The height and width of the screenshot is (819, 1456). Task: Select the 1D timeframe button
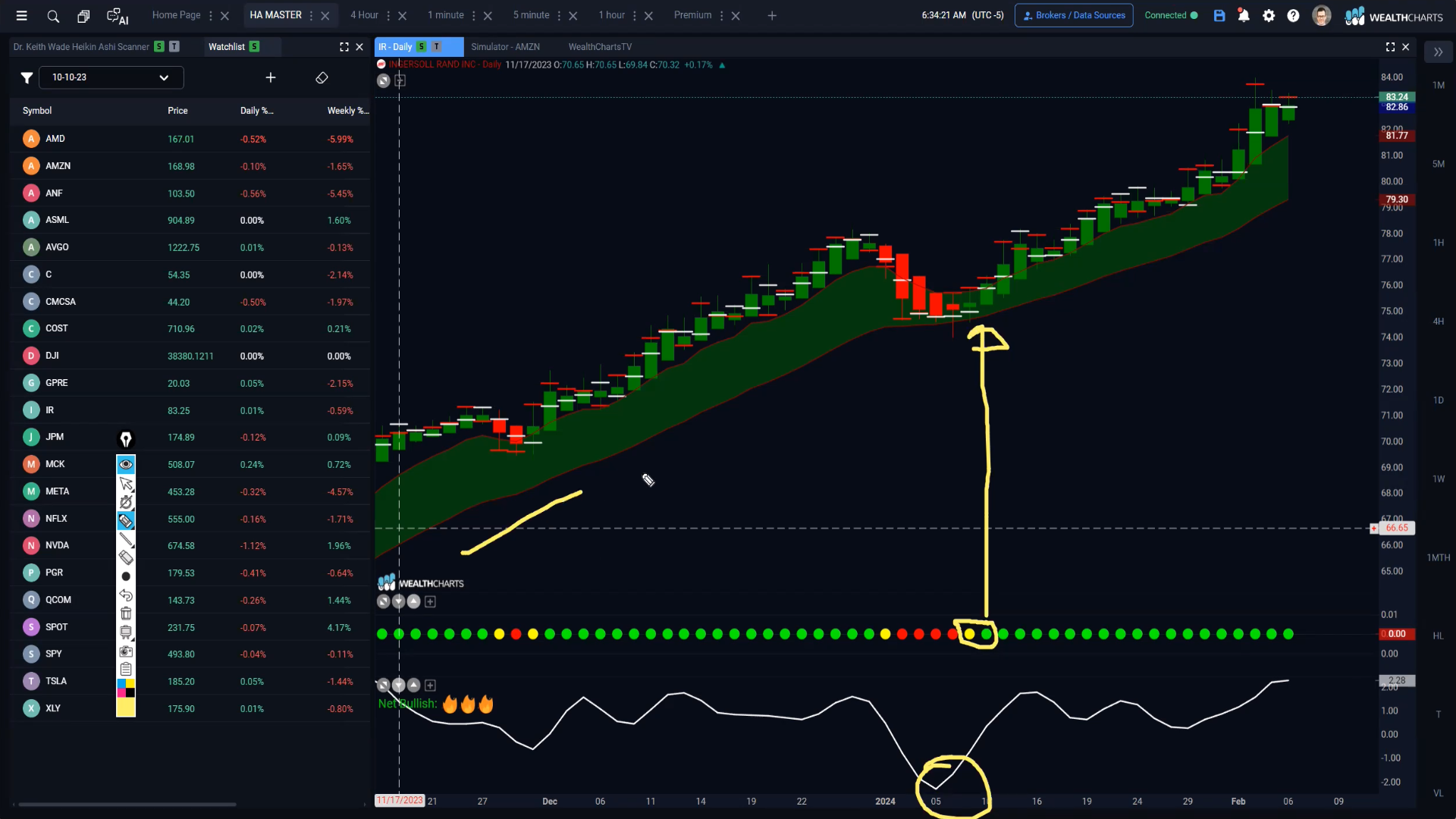(x=1439, y=400)
